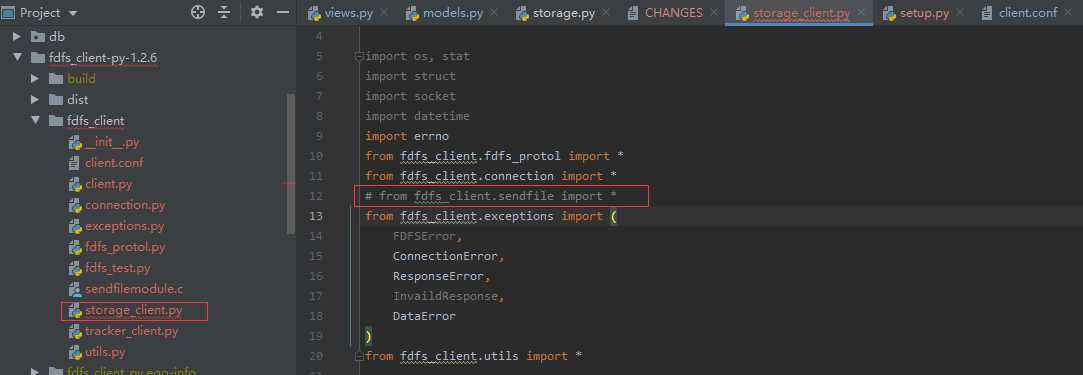Click the project tree vertical scrollbar
This screenshot has width=1083, height=375.
click(291, 164)
